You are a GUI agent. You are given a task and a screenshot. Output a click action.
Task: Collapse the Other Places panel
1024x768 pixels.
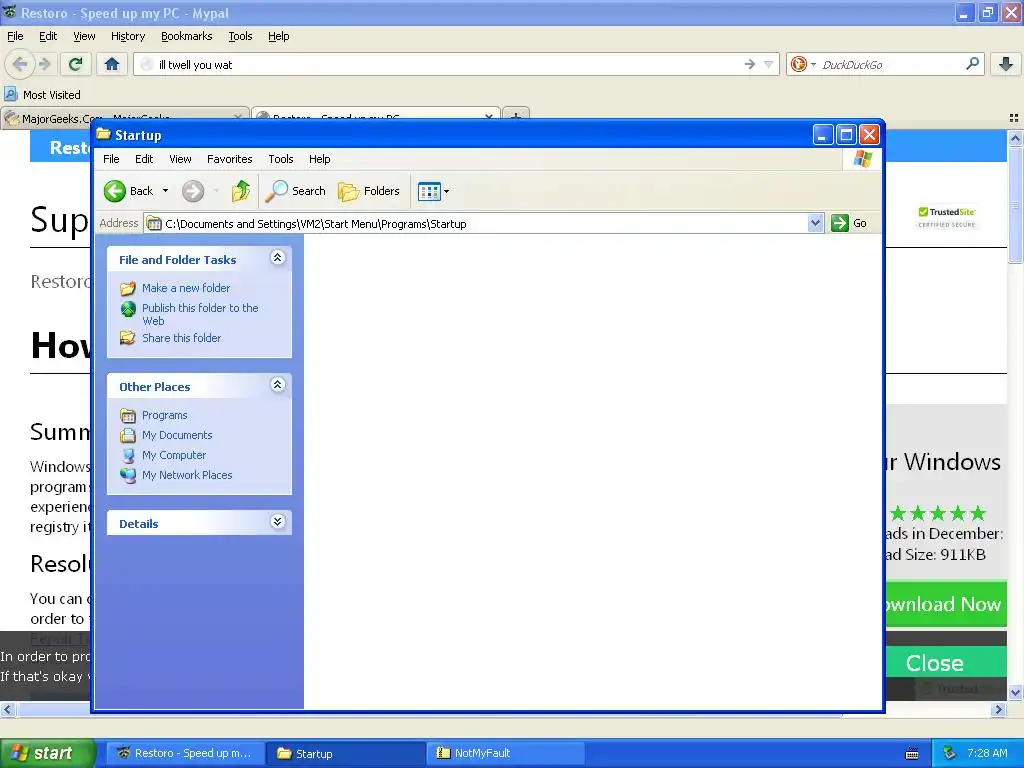coord(278,385)
